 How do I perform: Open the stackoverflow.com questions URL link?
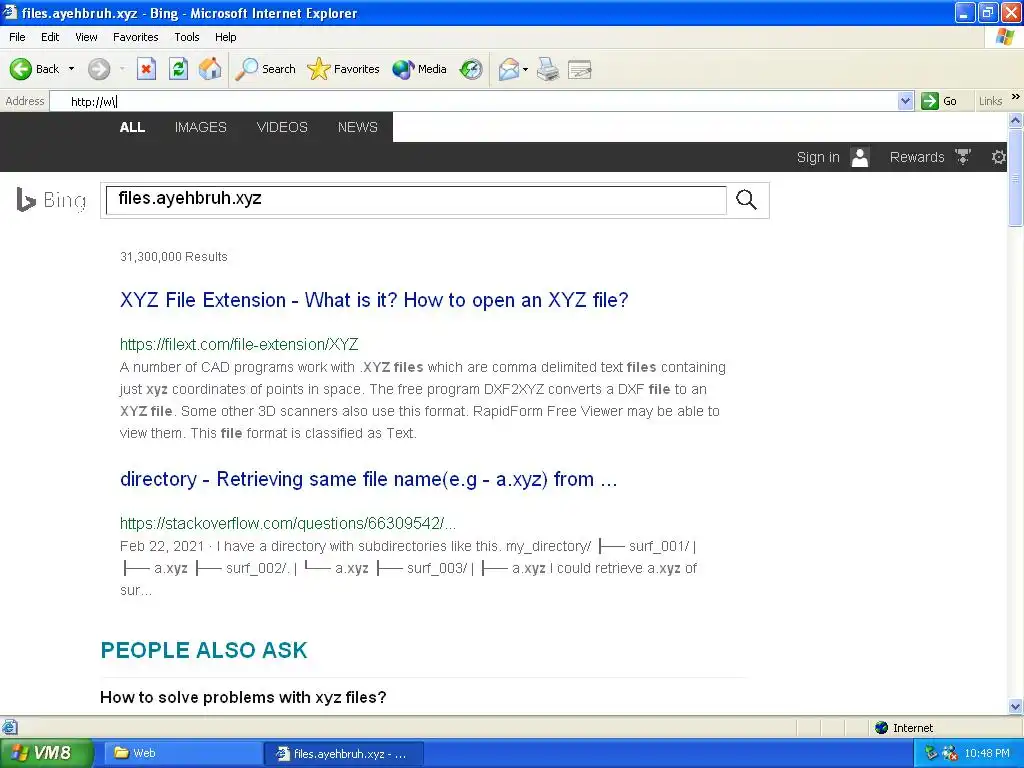[288, 523]
